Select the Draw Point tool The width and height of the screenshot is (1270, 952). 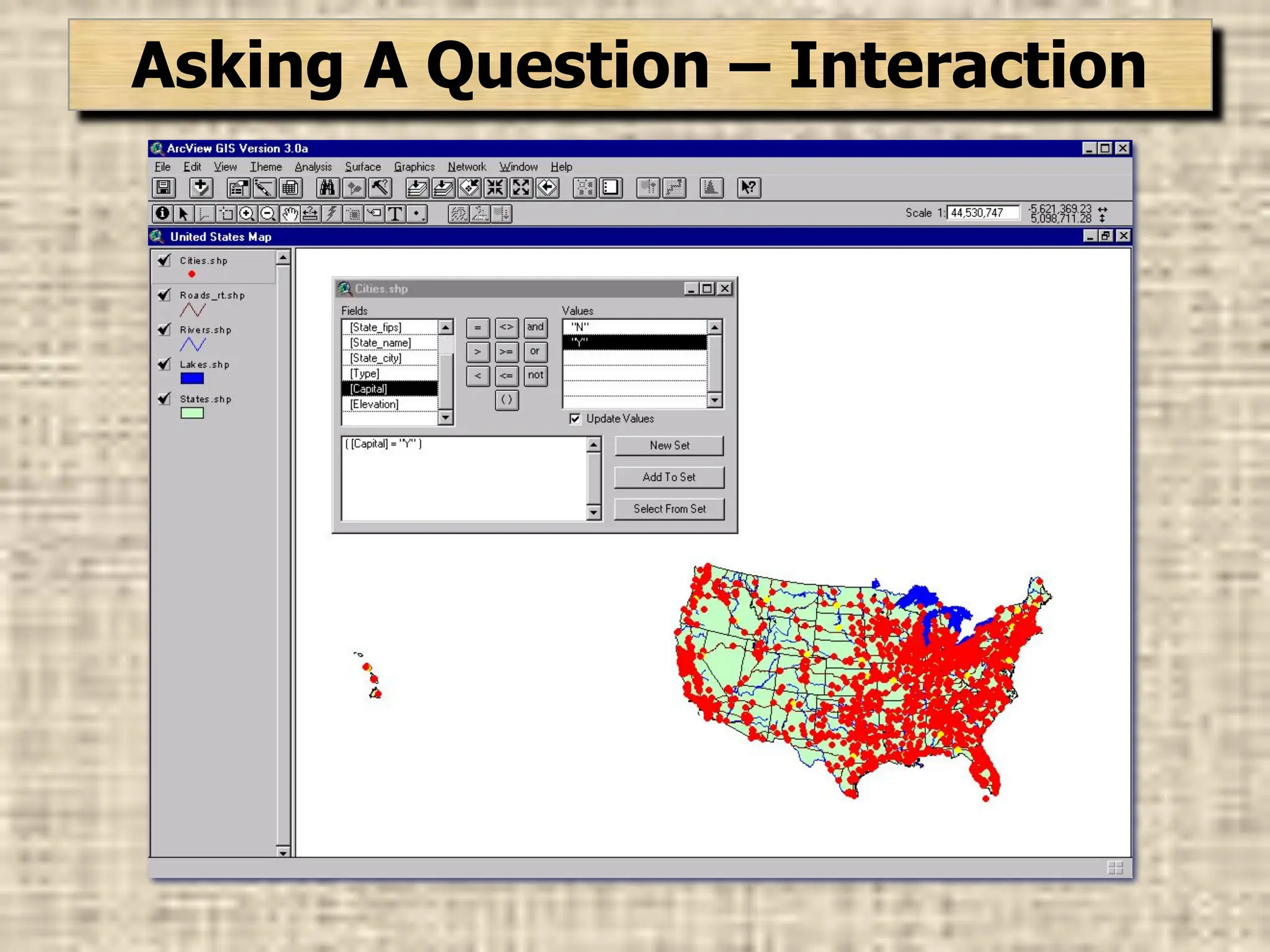pos(417,214)
